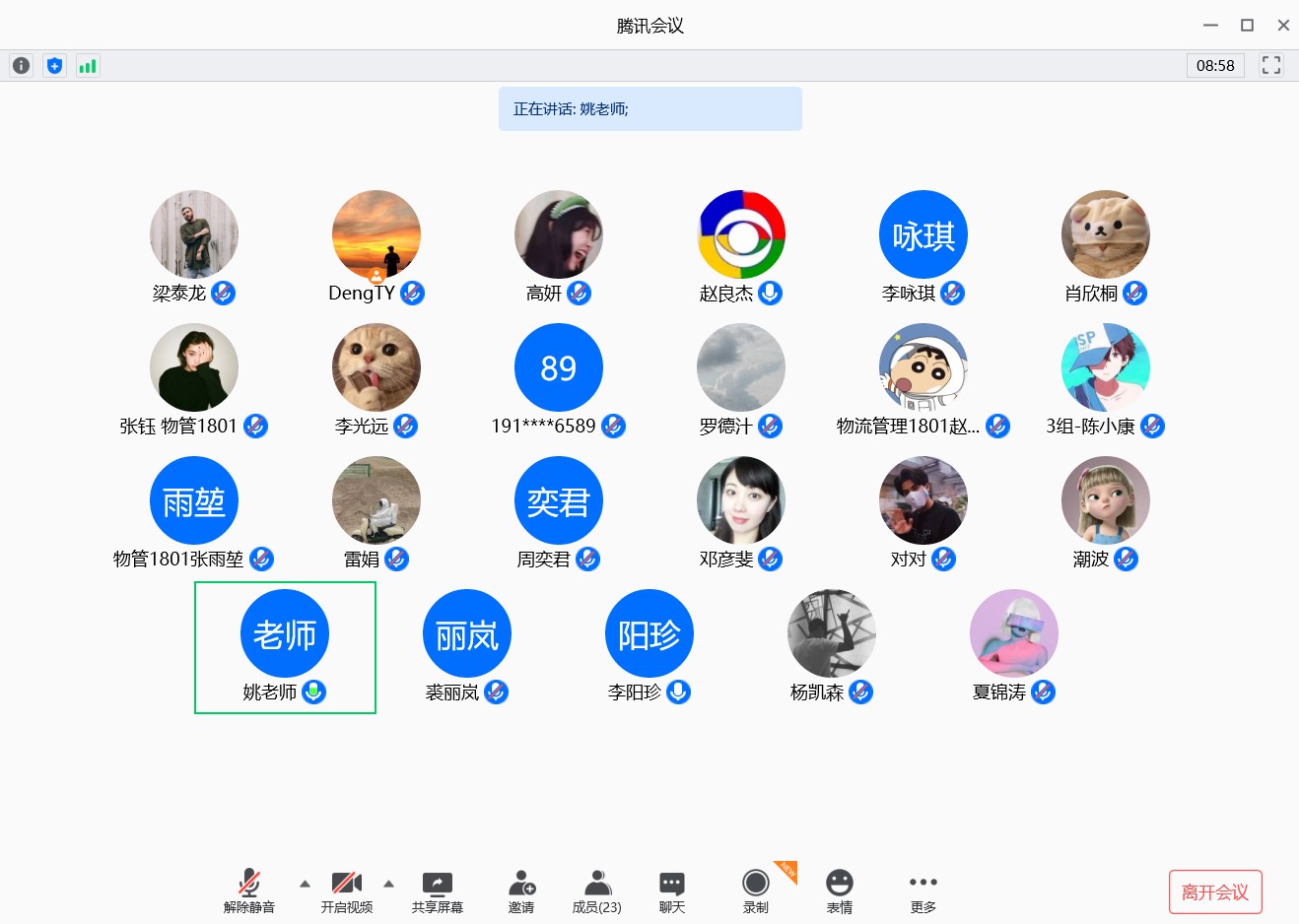Click the mic icon next to 周奕君
The width and height of the screenshot is (1299, 924).
pos(588,559)
